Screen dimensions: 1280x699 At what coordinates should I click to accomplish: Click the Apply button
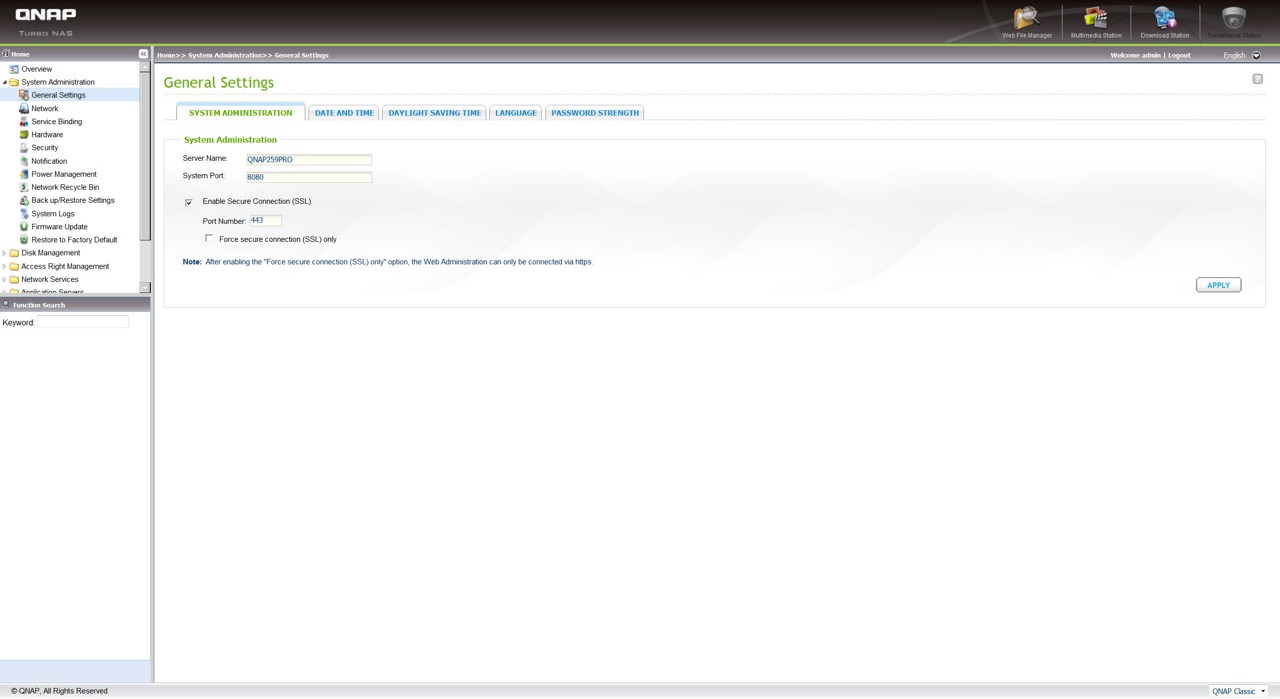[x=1218, y=285]
